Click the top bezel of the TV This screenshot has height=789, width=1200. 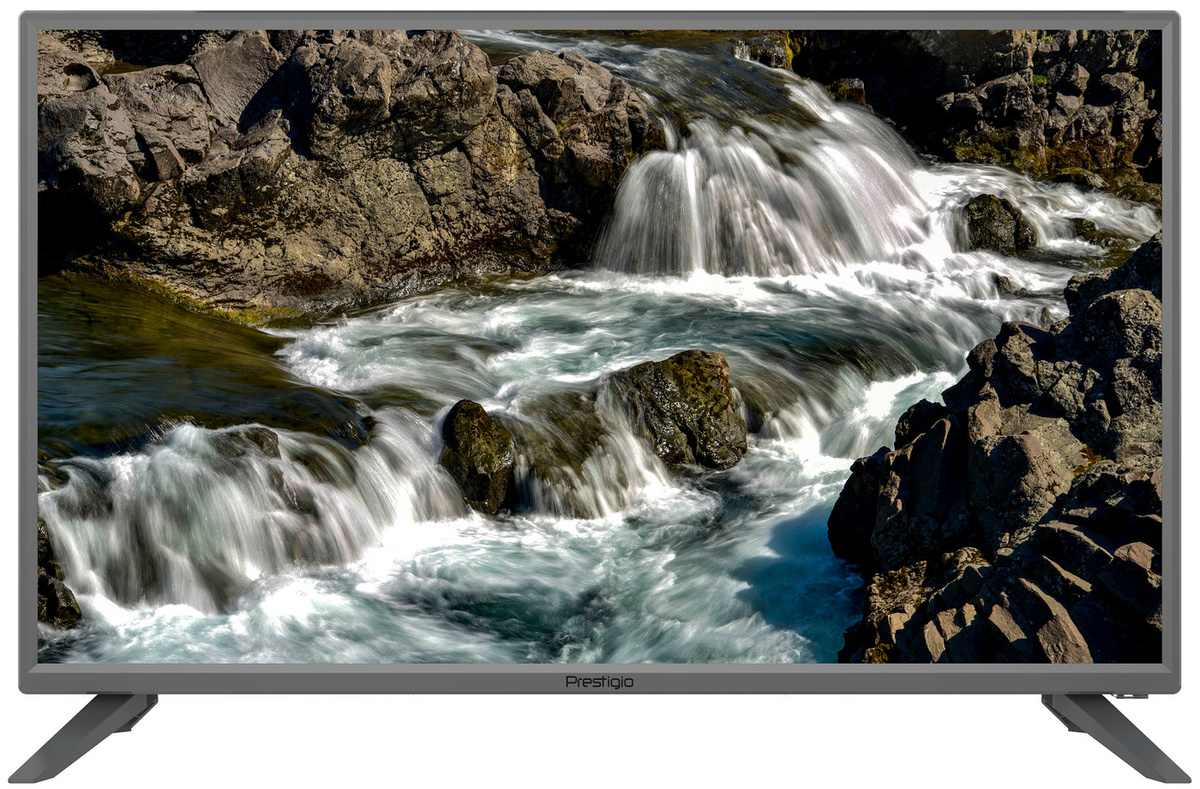[600, 21]
